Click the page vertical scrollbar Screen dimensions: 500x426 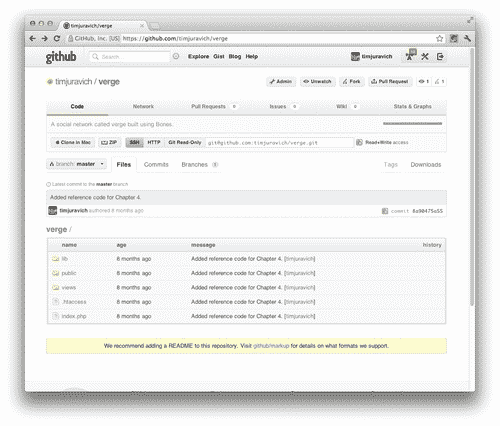click(472, 177)
